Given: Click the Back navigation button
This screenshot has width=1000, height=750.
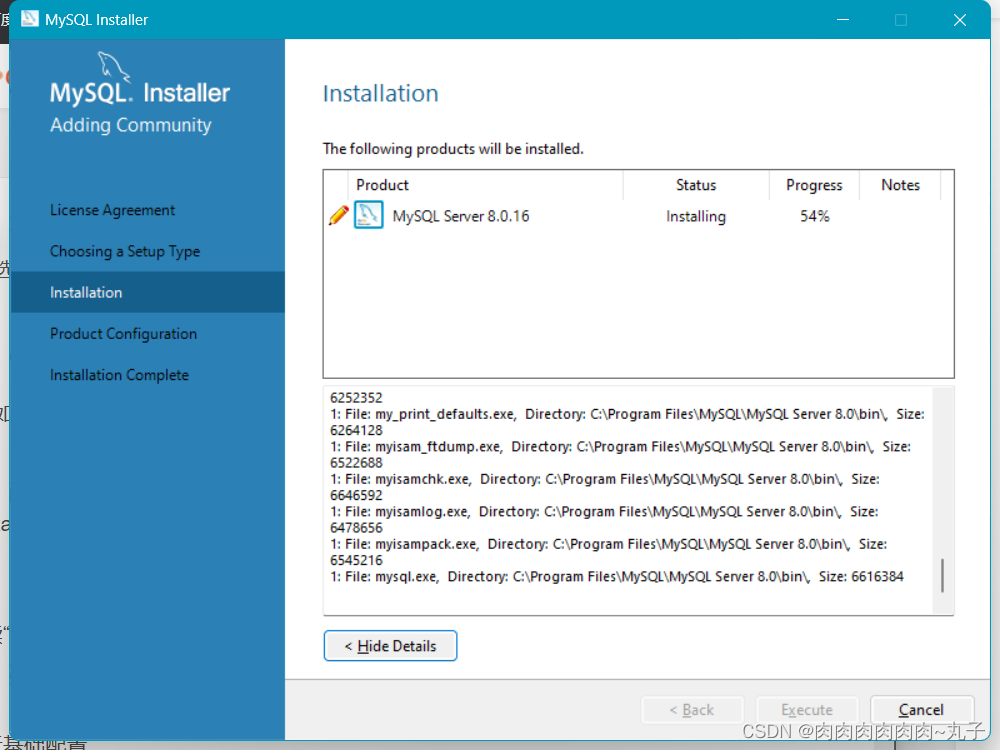Looking at the screenshot, I should 692,709.
